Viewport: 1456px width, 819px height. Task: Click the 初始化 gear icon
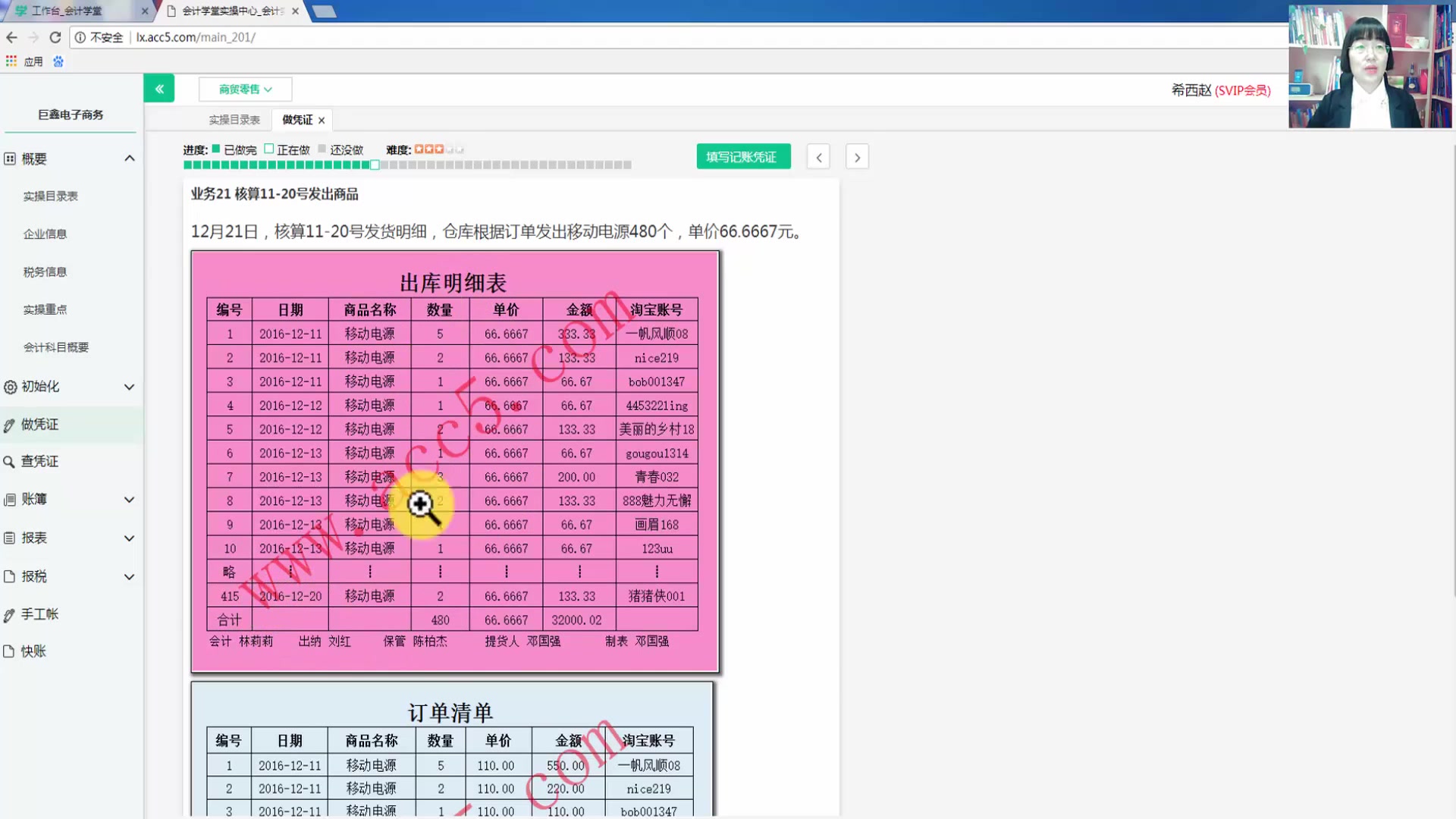[10, 387]
